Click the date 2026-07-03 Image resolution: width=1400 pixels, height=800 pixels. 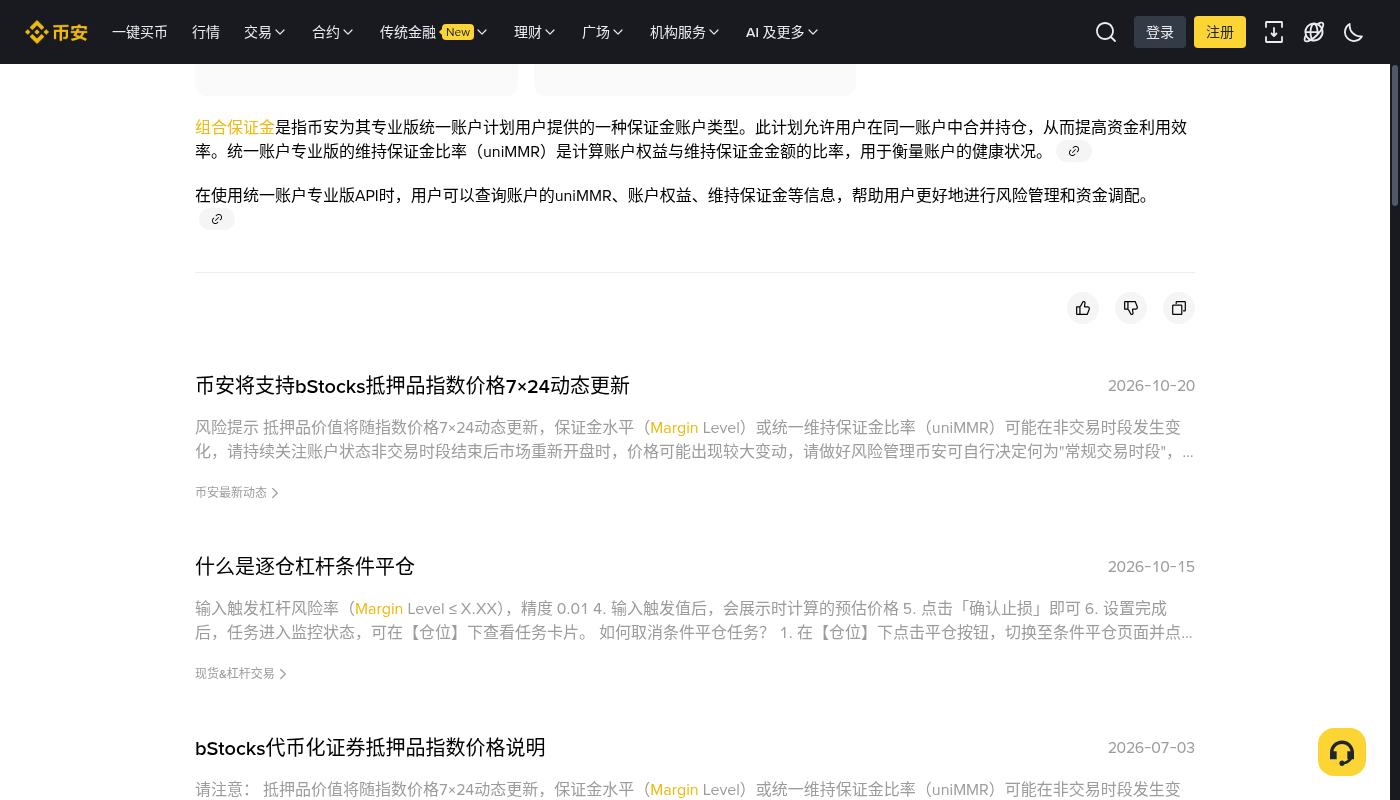1151,748
